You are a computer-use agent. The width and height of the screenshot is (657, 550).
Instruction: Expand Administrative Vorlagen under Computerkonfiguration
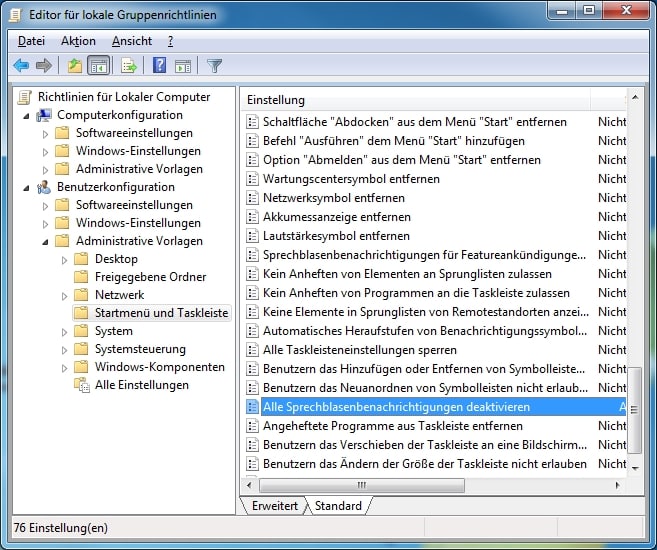tap(45, 170)
